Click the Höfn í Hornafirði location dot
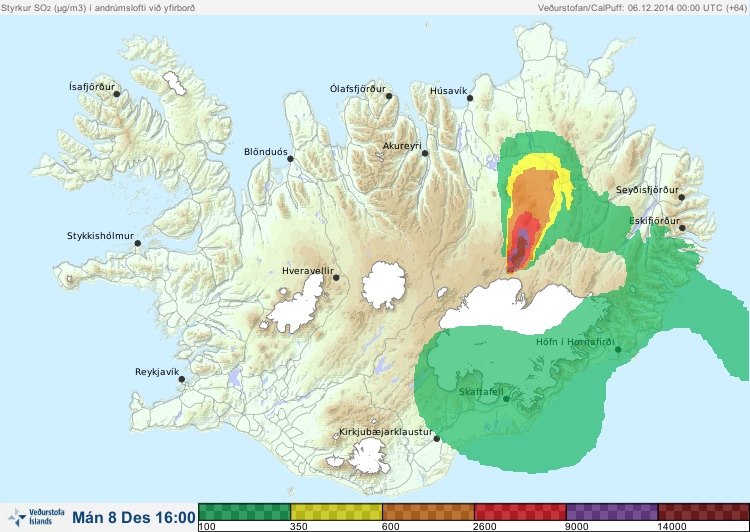The height and width of the screenshot is (532, 750). (618, 350)
